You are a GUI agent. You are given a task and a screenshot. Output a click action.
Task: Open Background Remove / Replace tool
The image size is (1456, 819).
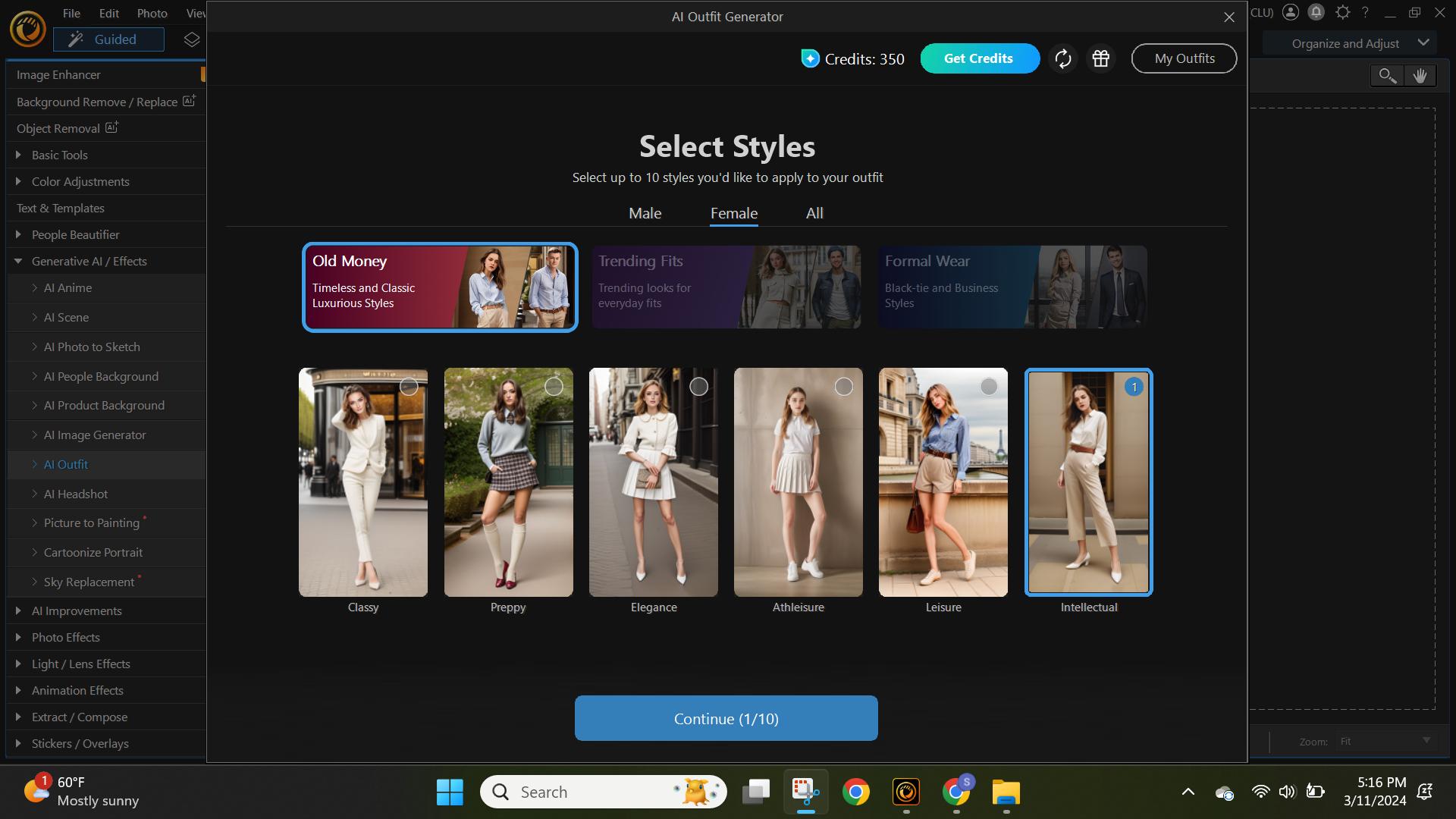pyautogui.click(x=106, y=102)
